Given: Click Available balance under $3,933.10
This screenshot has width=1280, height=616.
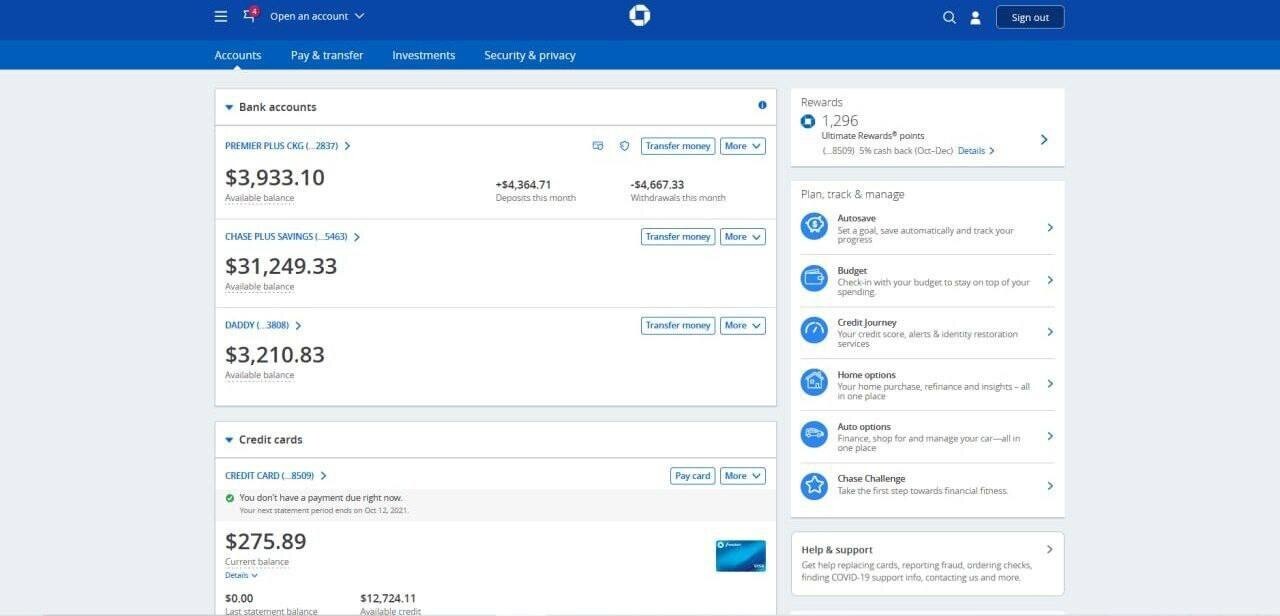Looking at the screenshot, I should 260,198.
